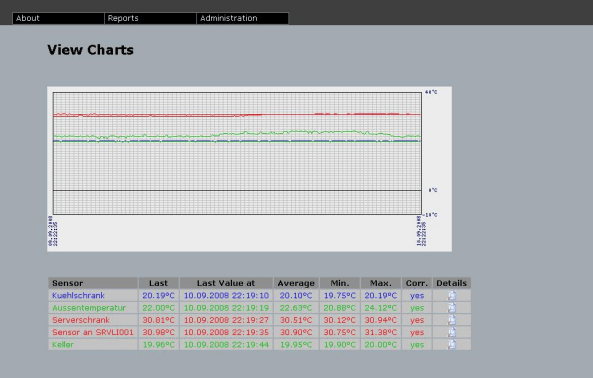Open details icon for Kuehlschrank sensor
Viewport: 593px width, 378px height.
pos(452,296)
